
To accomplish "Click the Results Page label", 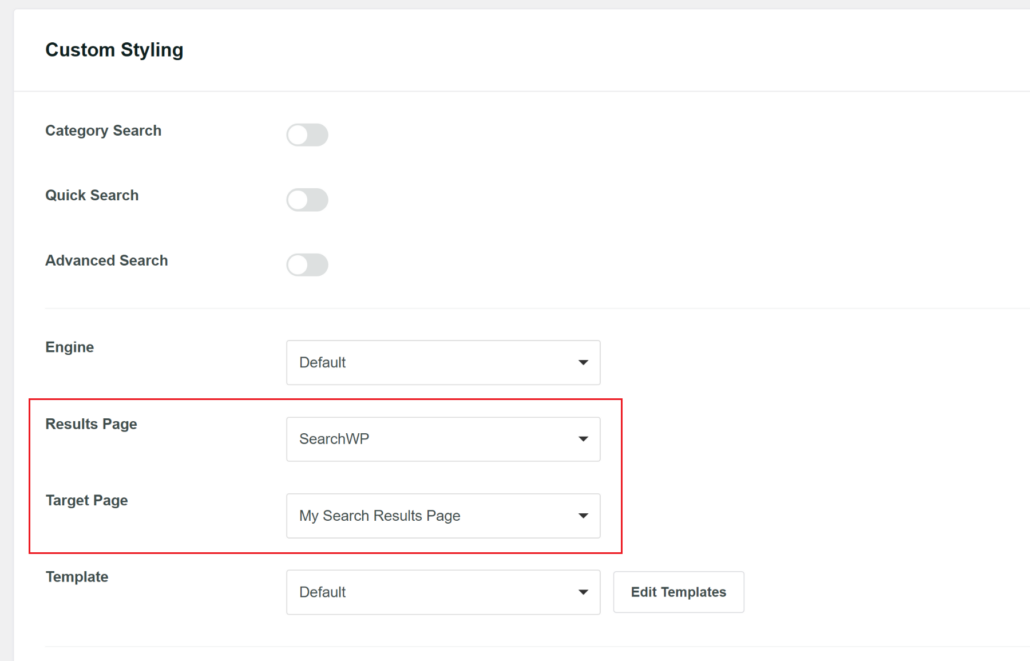I will click(x=91, y=424).
